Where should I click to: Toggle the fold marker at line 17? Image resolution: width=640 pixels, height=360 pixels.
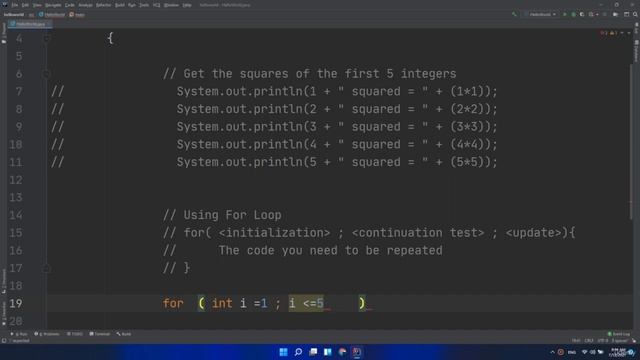46,269
